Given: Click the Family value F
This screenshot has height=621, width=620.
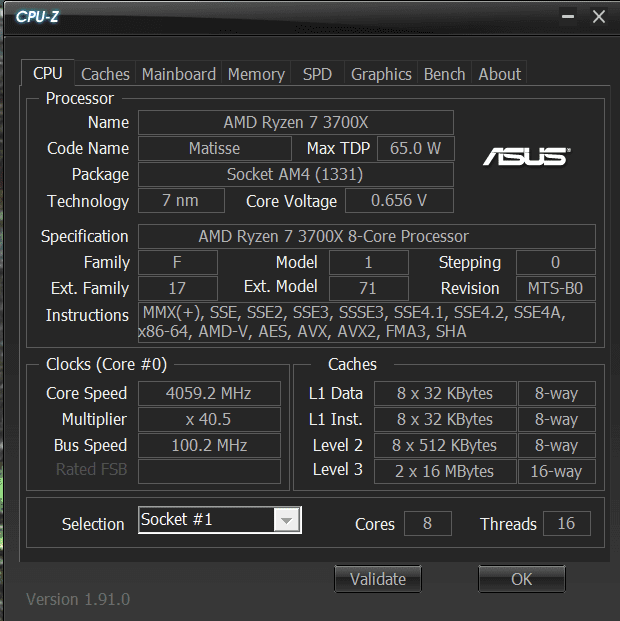Looking at the screenshot, I should tap(178, 262).
